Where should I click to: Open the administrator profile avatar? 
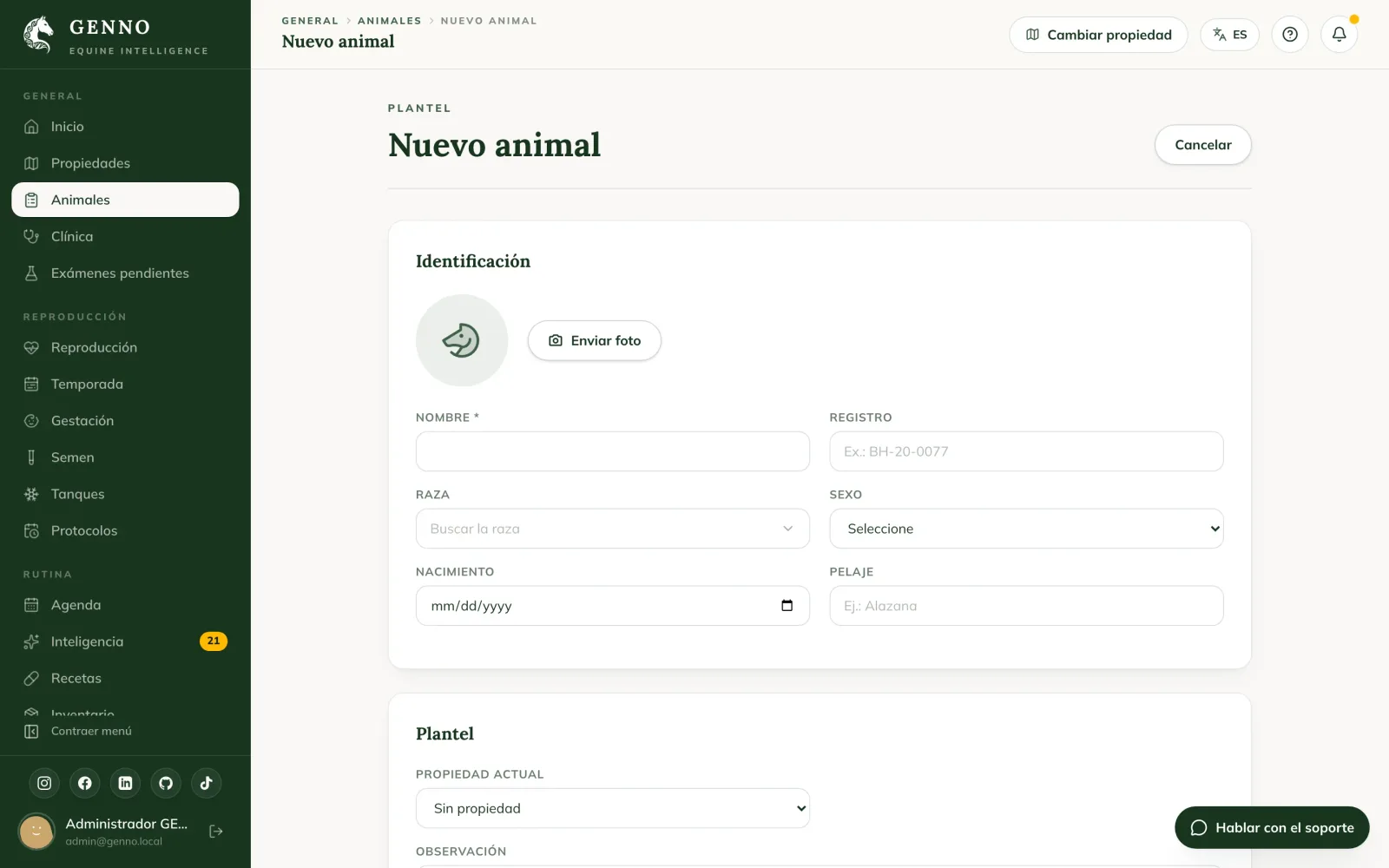(x=36, y=832)
